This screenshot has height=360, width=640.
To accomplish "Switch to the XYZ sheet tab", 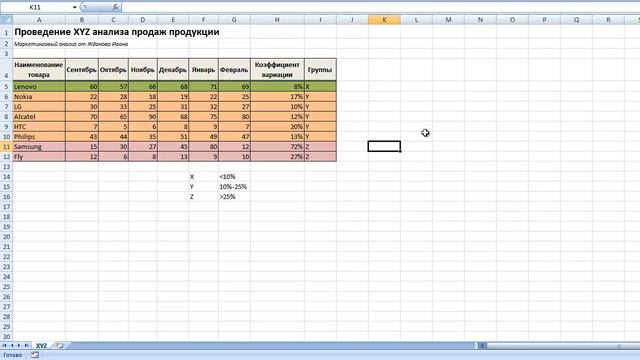I will pos(41,345).
